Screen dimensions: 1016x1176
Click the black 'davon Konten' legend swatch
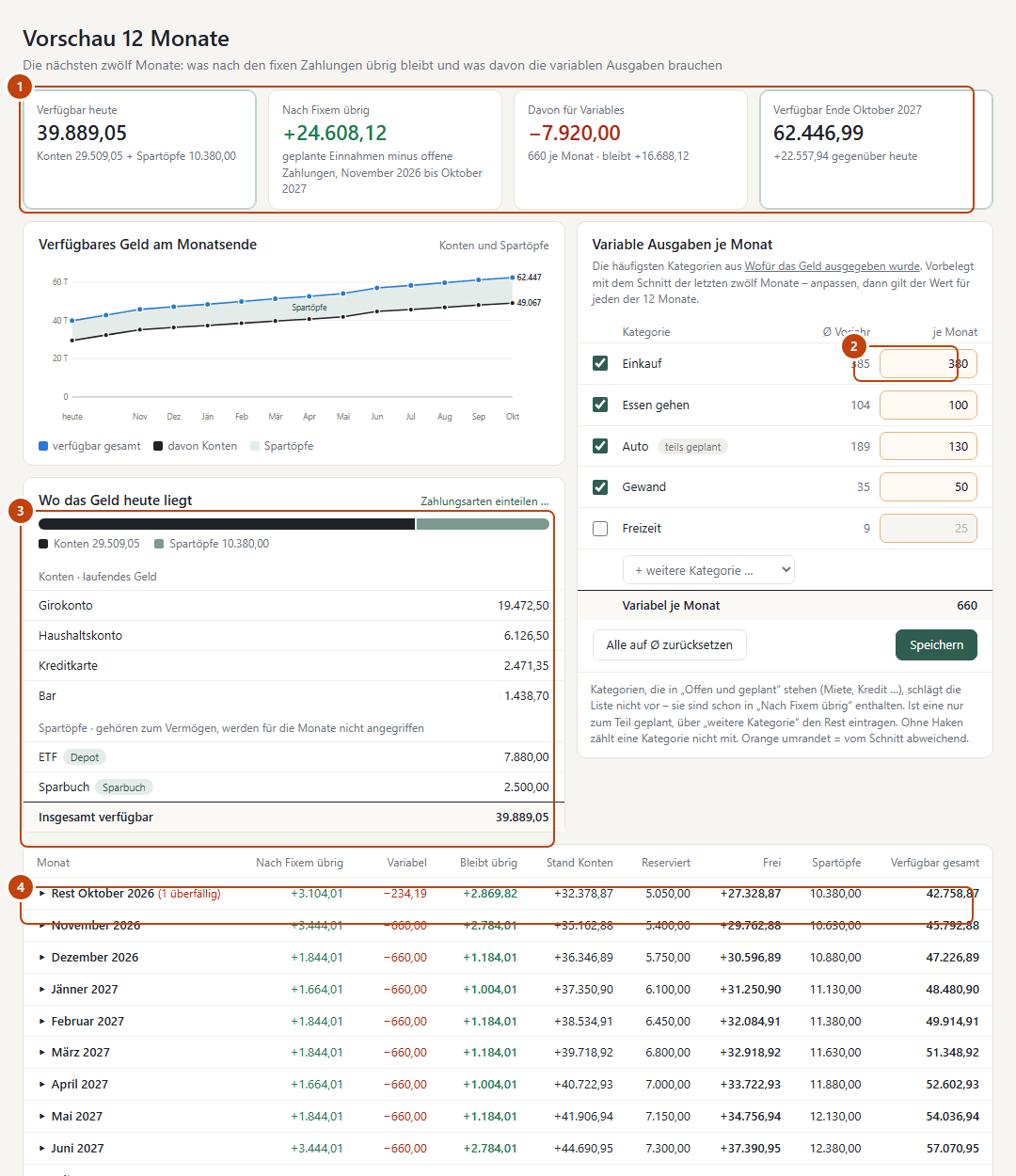158,446
